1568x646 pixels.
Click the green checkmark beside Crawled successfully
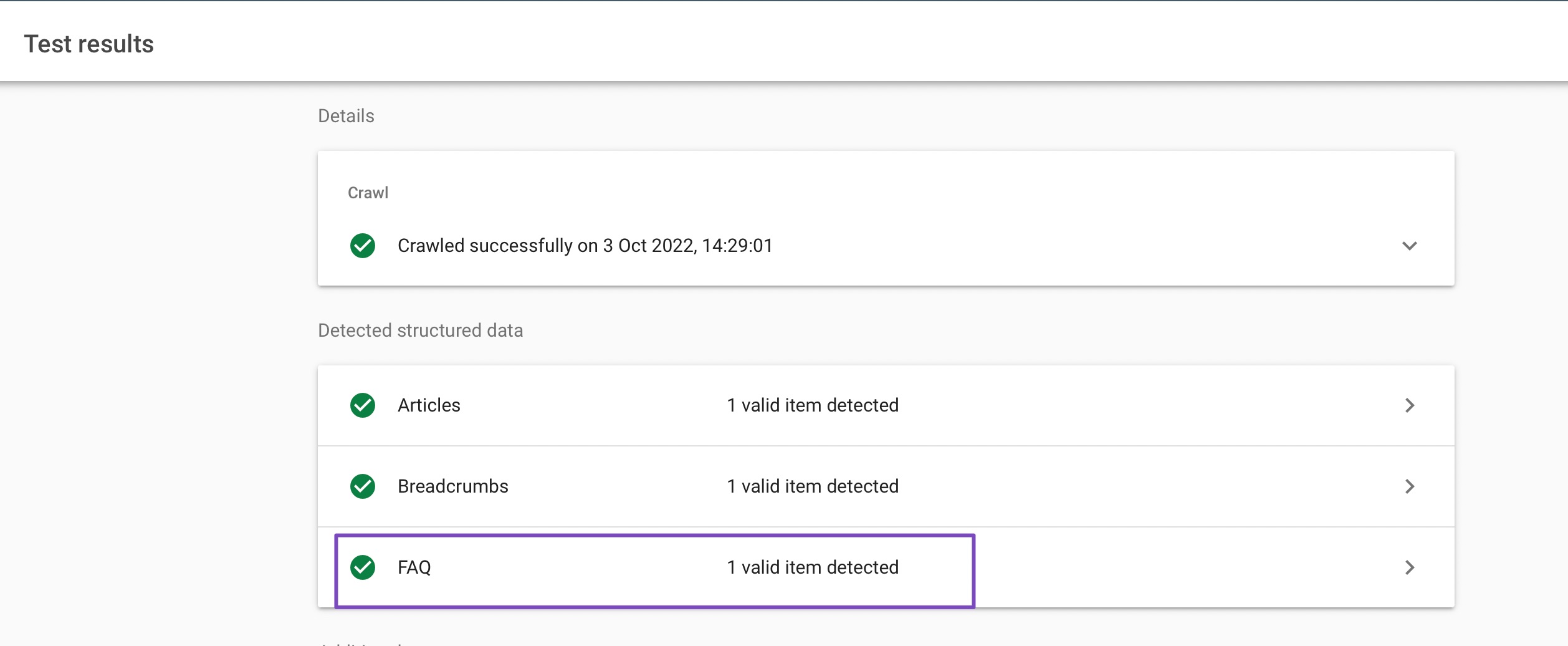click(x=362, y=246)
